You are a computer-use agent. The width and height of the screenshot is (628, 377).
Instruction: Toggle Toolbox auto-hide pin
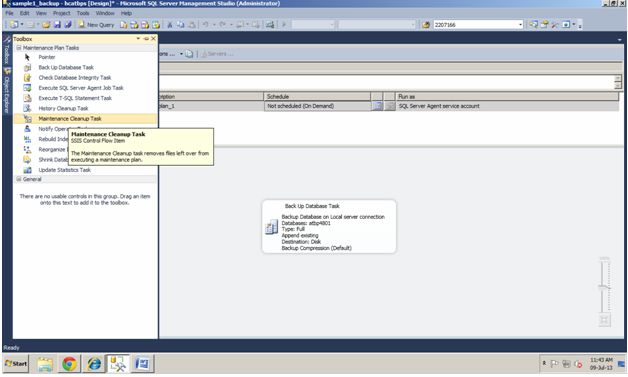click(x=146, y=39)
